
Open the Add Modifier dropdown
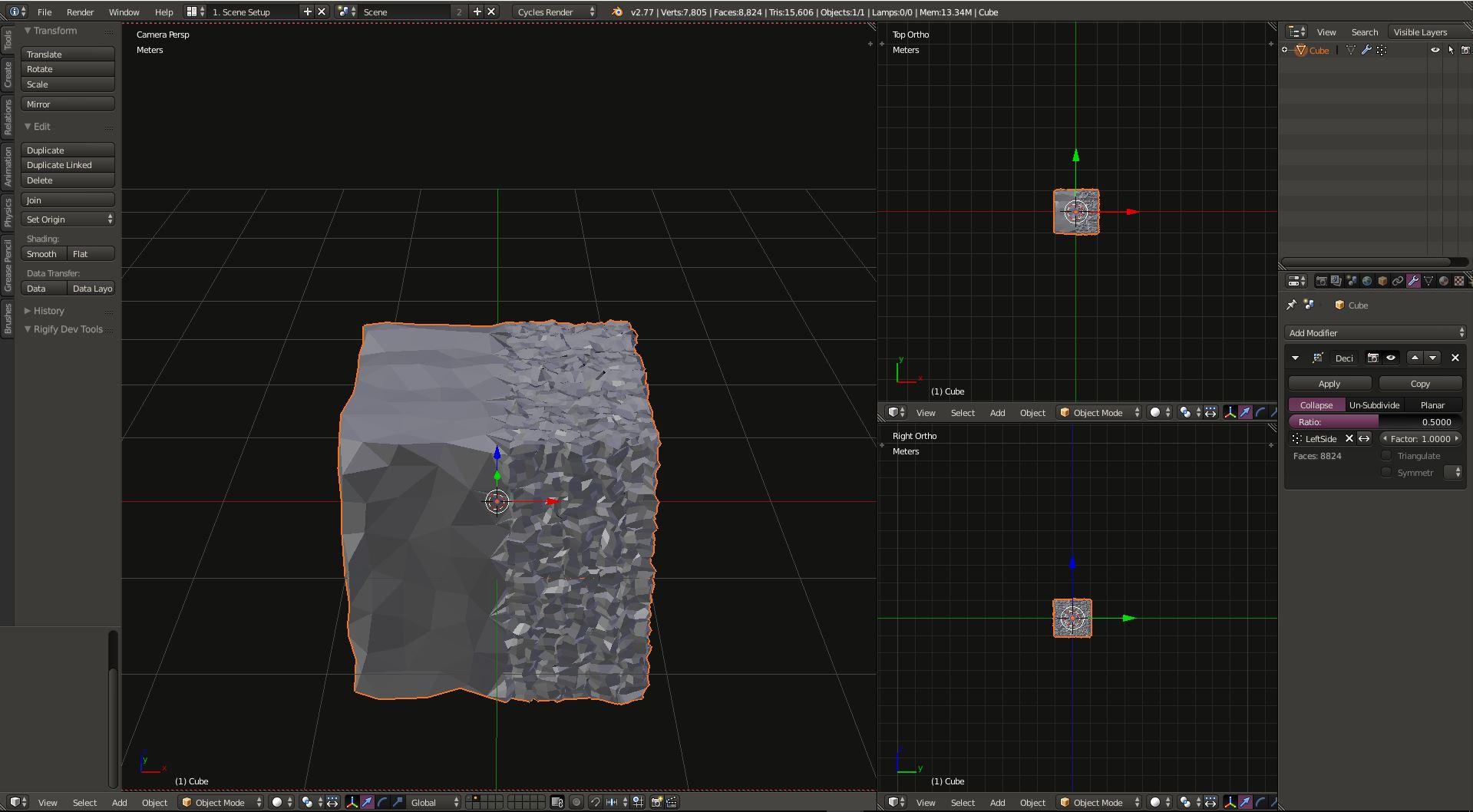click(x=1375, y=333)
